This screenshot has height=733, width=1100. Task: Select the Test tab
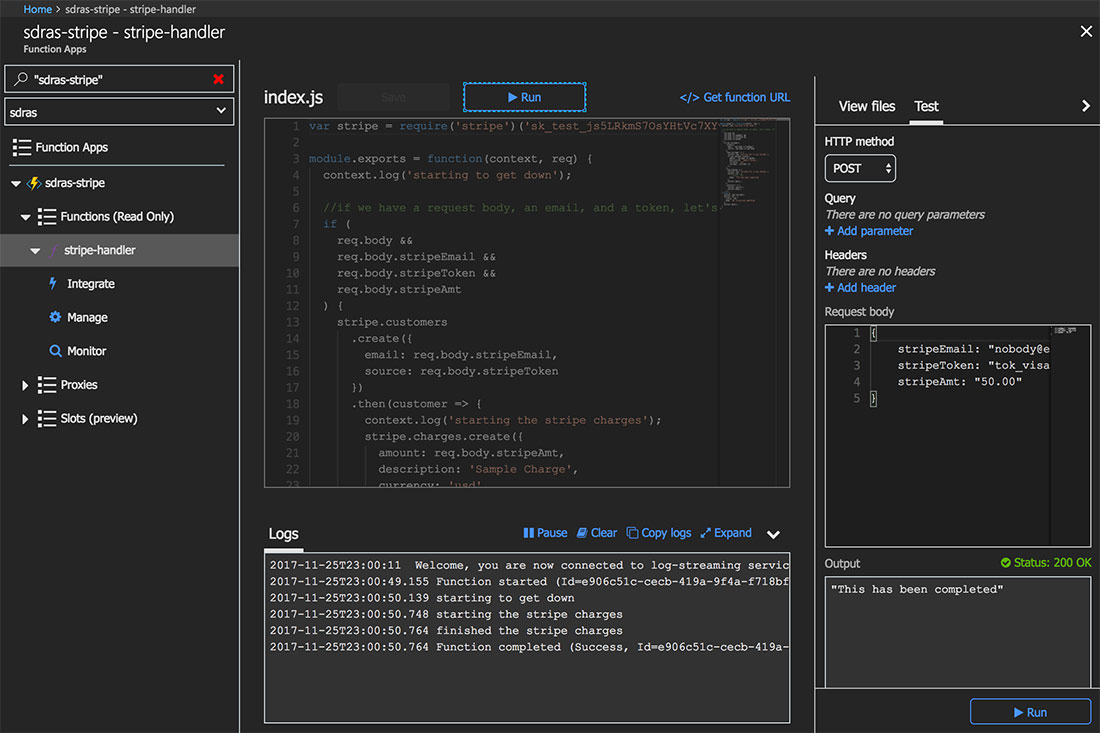(x=926, y=107)
